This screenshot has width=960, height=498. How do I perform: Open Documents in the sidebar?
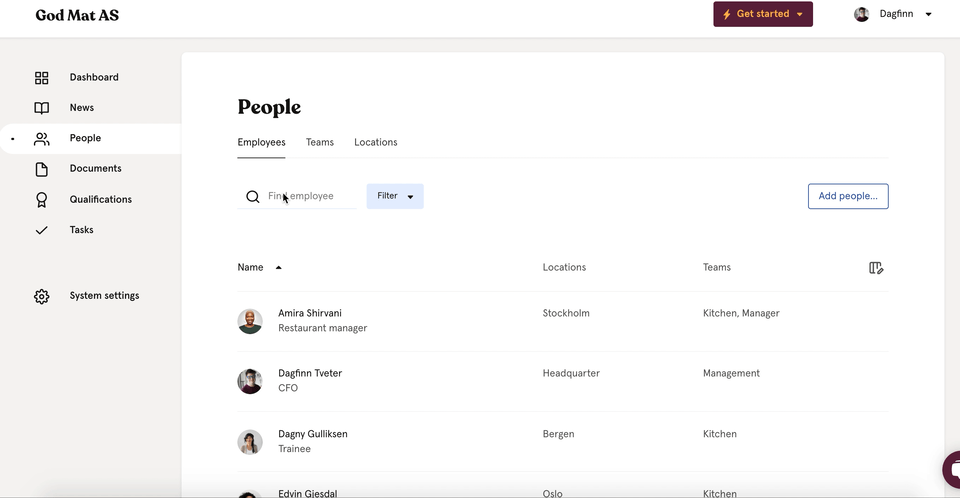coord(96,168)
